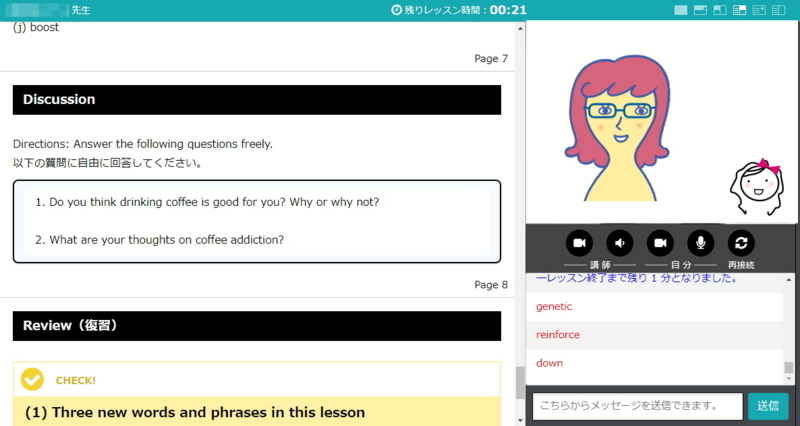Select text-left two-column layout icon
The height and width of the screenshot is (426, 800).
(x=778, y=10)
